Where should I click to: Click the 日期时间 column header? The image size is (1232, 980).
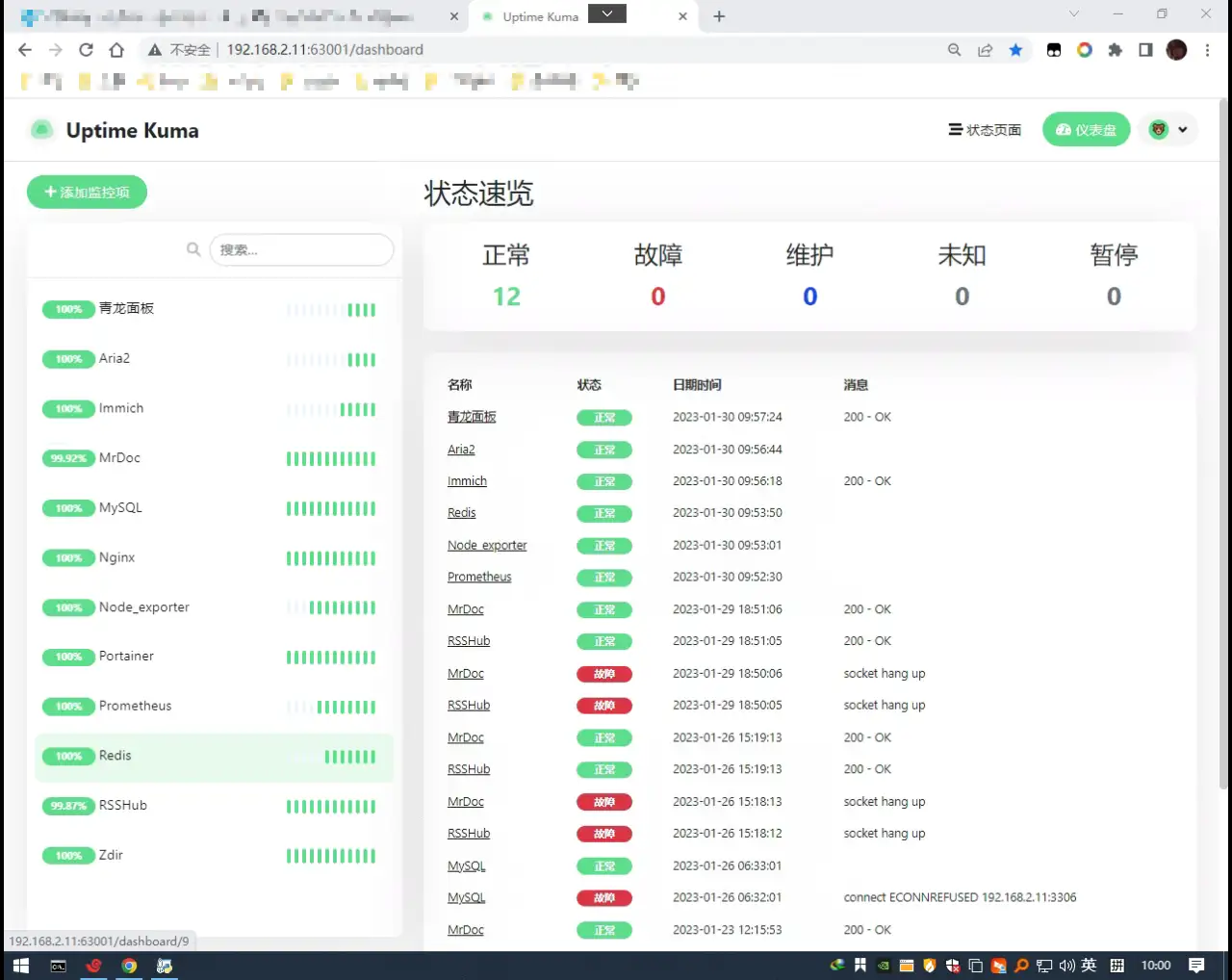click(697, 385)
